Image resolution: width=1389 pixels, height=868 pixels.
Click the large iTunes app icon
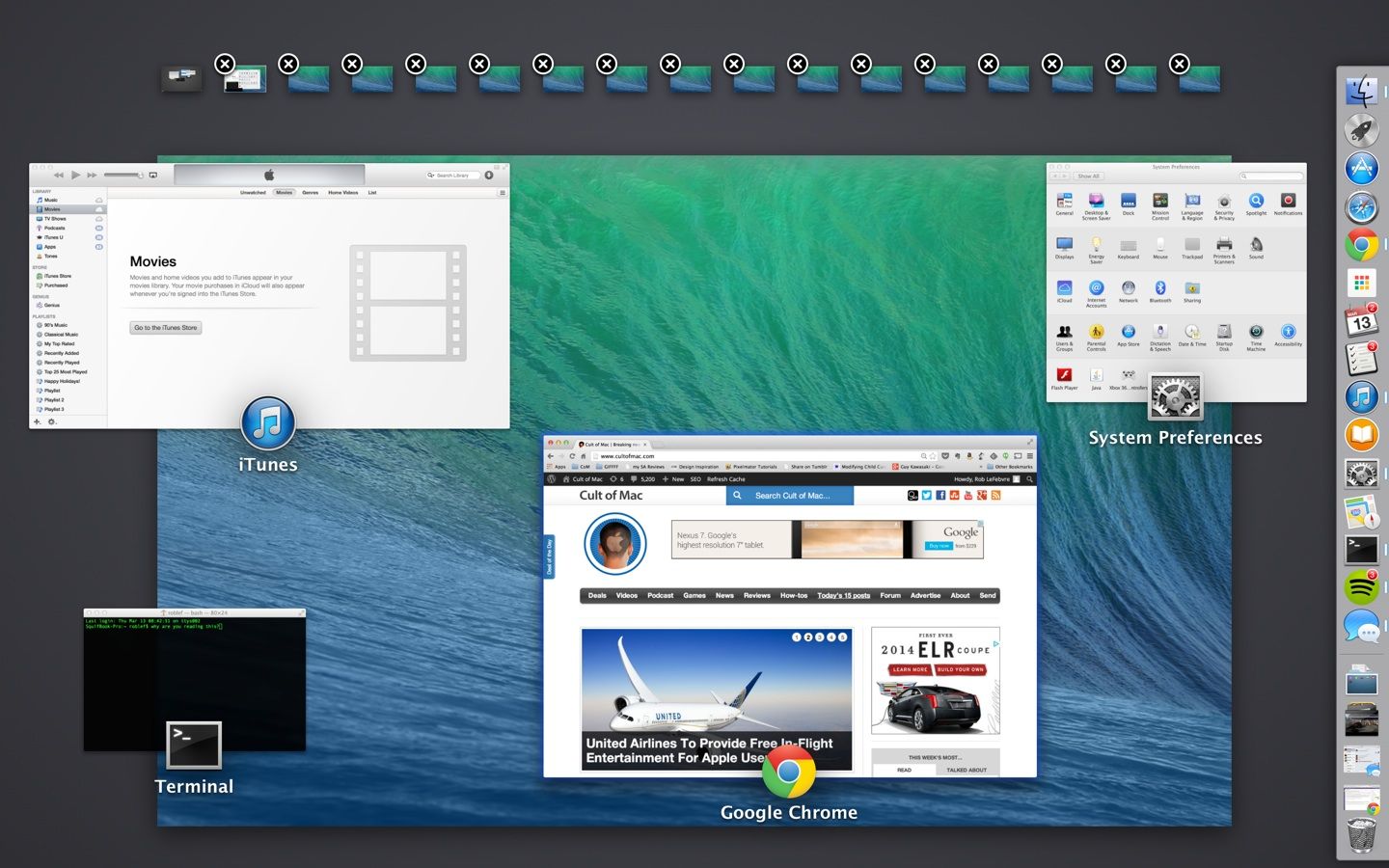pos(268,423)
